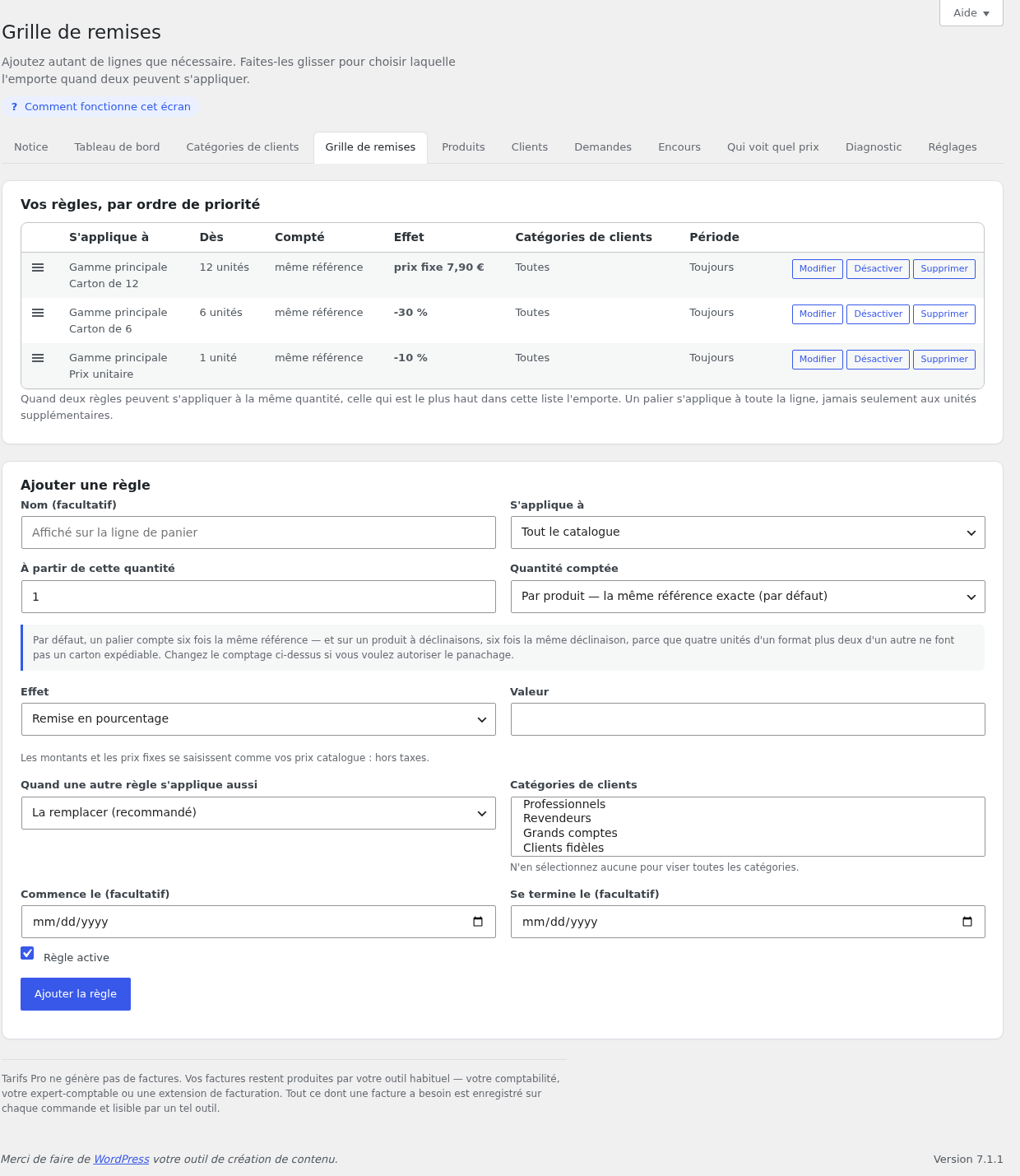Switch to the Clients tab

tap(530, 147)
